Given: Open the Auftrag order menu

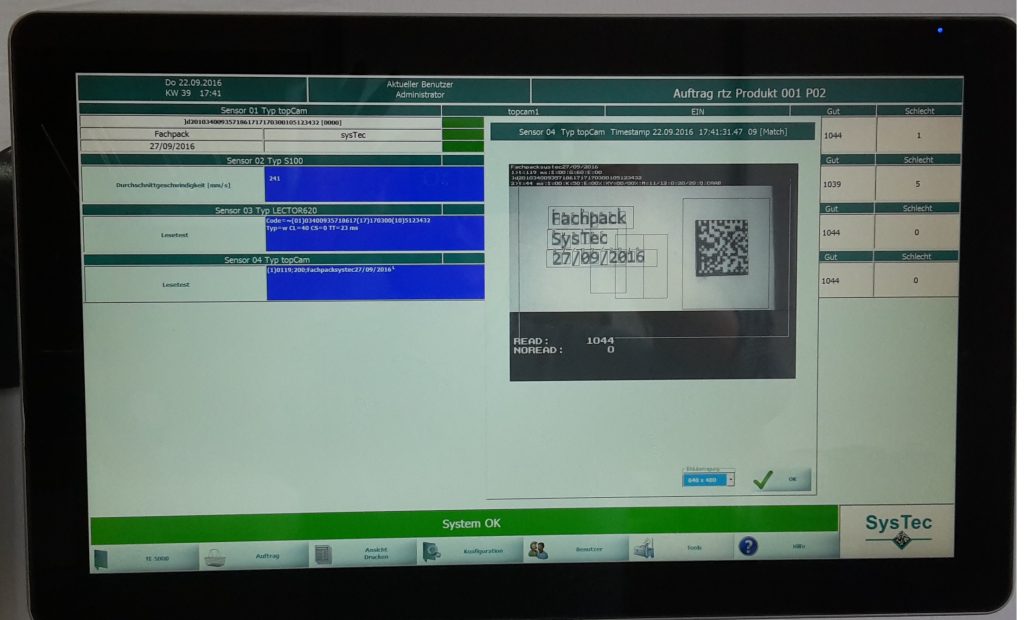Looking at the screenshot, I should tap(254, 555).
